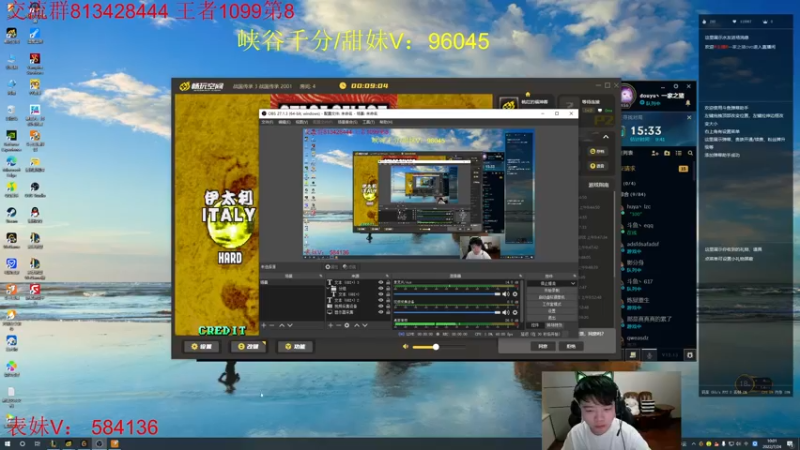Open the QQ penguin desktop icon
The image size is (800, 450).
tap(35, 215)
